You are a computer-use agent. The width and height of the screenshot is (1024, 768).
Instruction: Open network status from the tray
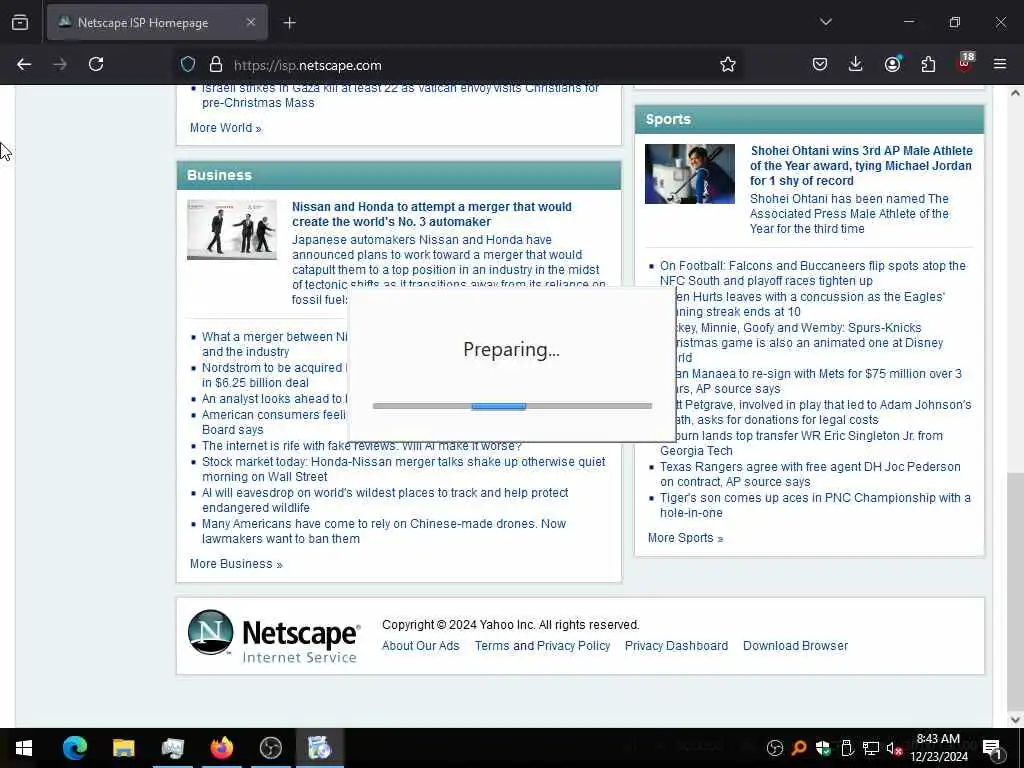[x=871, y=748]
